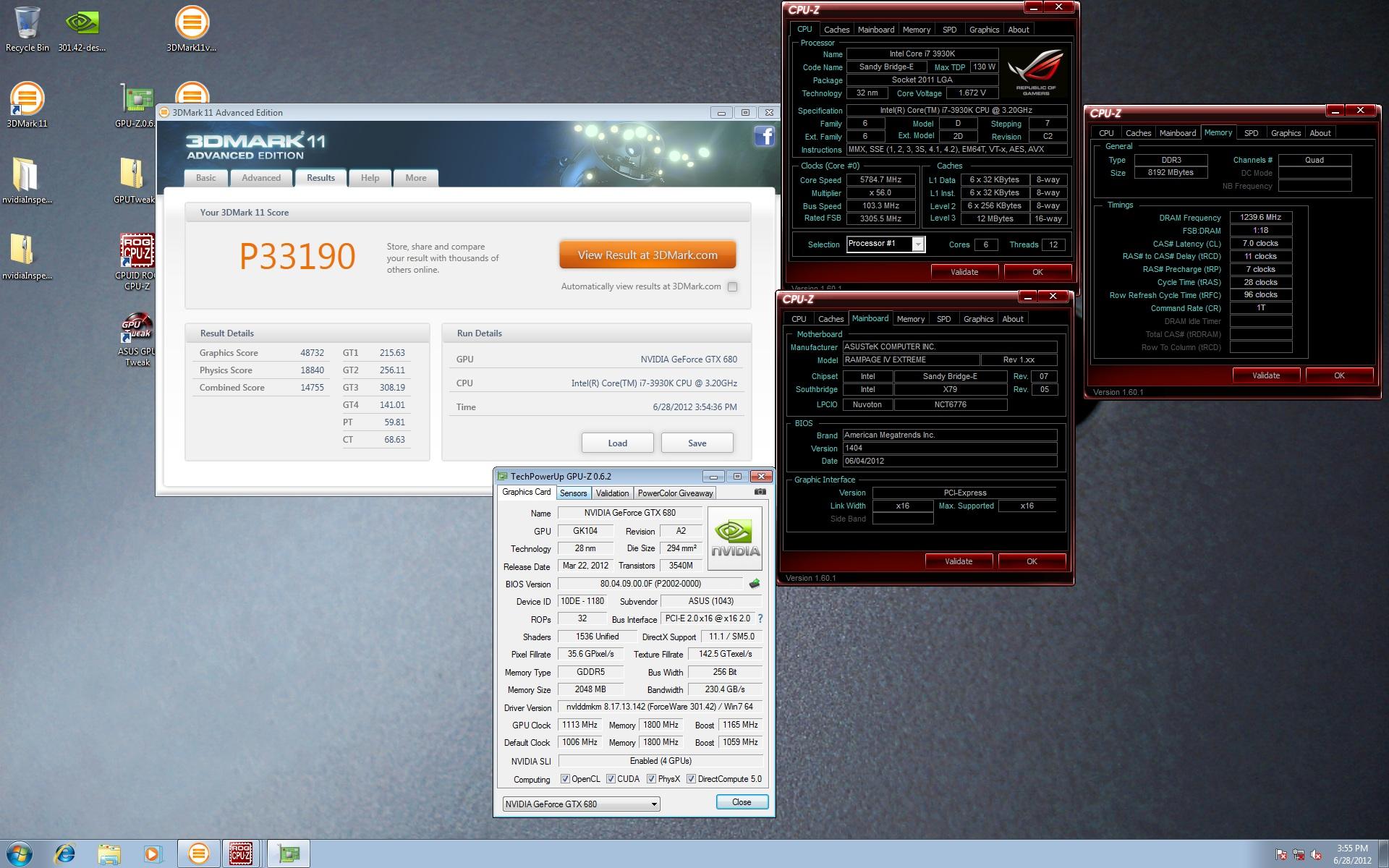Toggle Automatically view results at 3DMark.com checkbox
Viewport: 1389px width, 868px height.
[x=732, y=286]
